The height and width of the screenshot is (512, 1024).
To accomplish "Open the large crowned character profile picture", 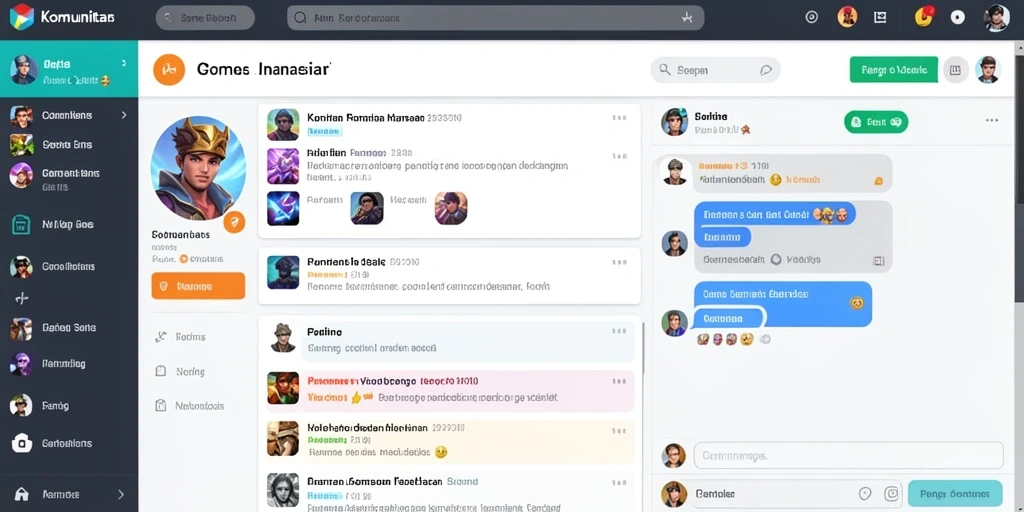I will click(x=198, y=168).
